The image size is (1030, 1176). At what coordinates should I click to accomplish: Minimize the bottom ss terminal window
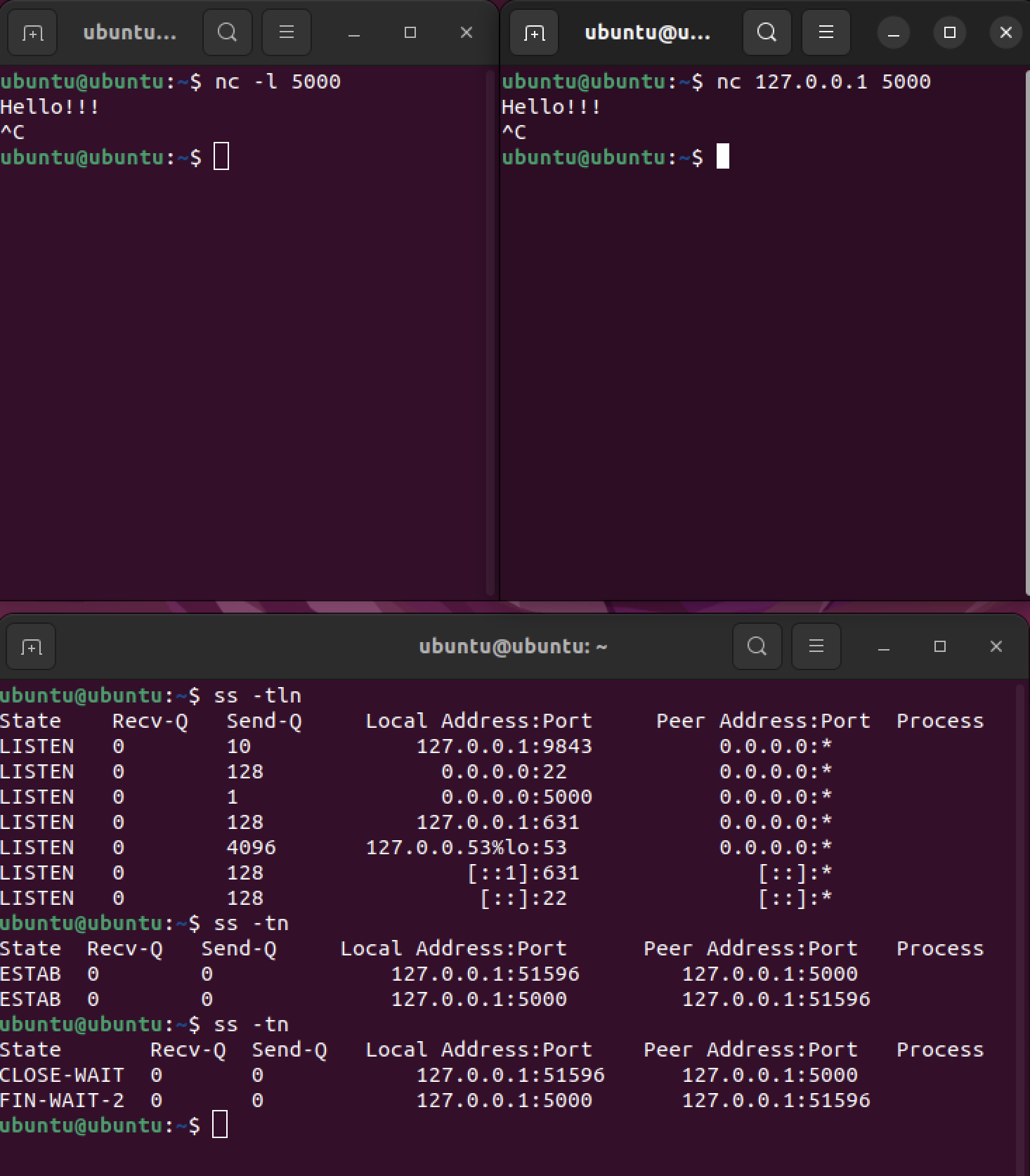[884, 646]
